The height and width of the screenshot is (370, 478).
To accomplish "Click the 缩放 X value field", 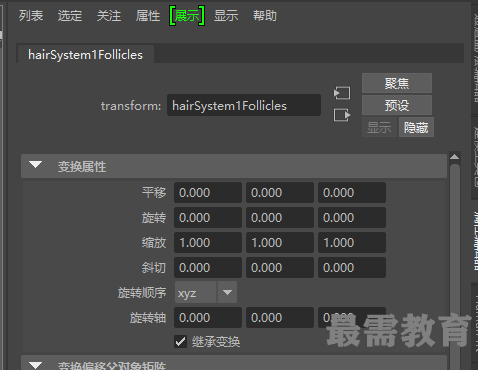I will (x=208, y=243).
